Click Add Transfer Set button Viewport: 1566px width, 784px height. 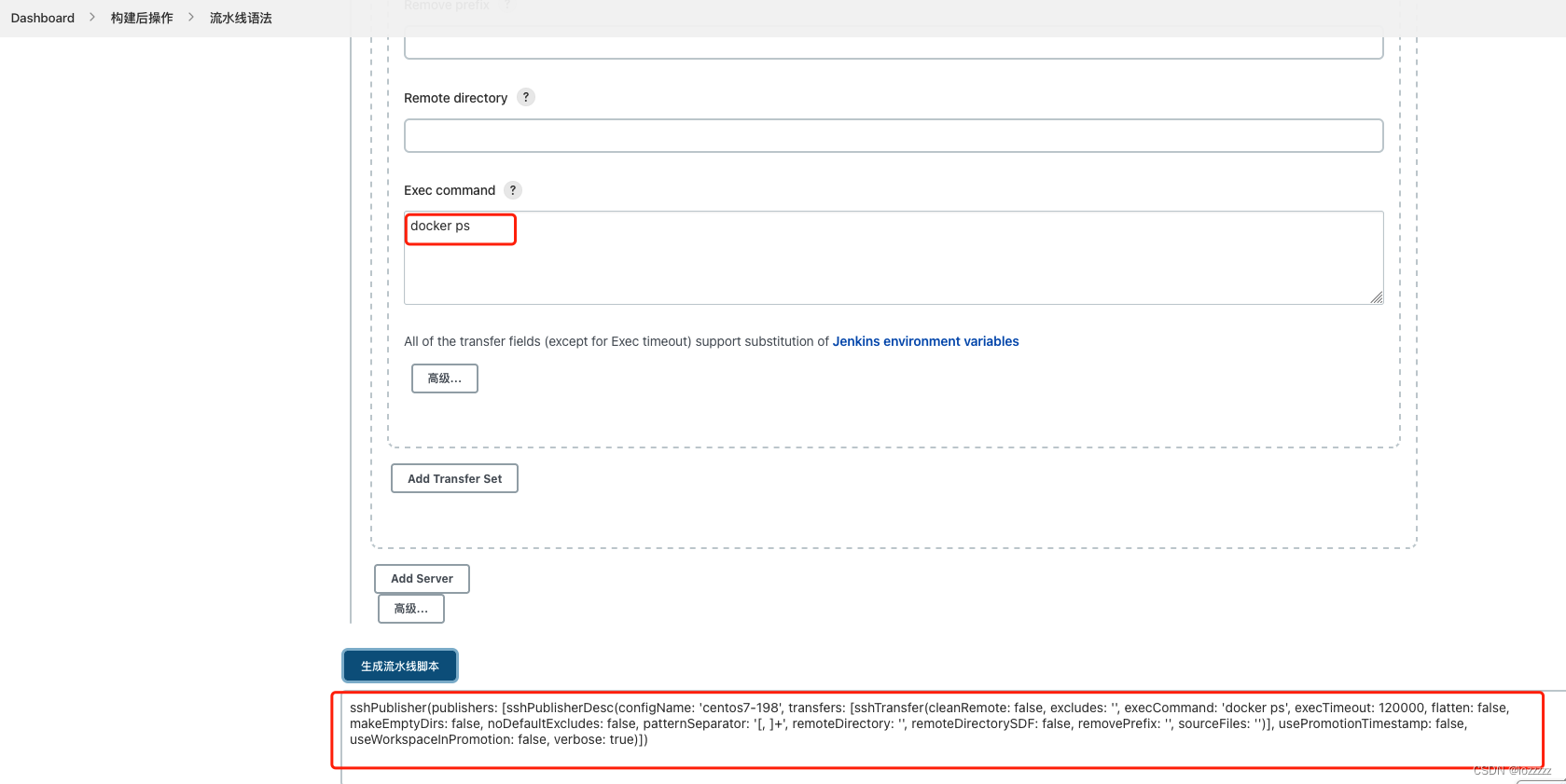454,478
